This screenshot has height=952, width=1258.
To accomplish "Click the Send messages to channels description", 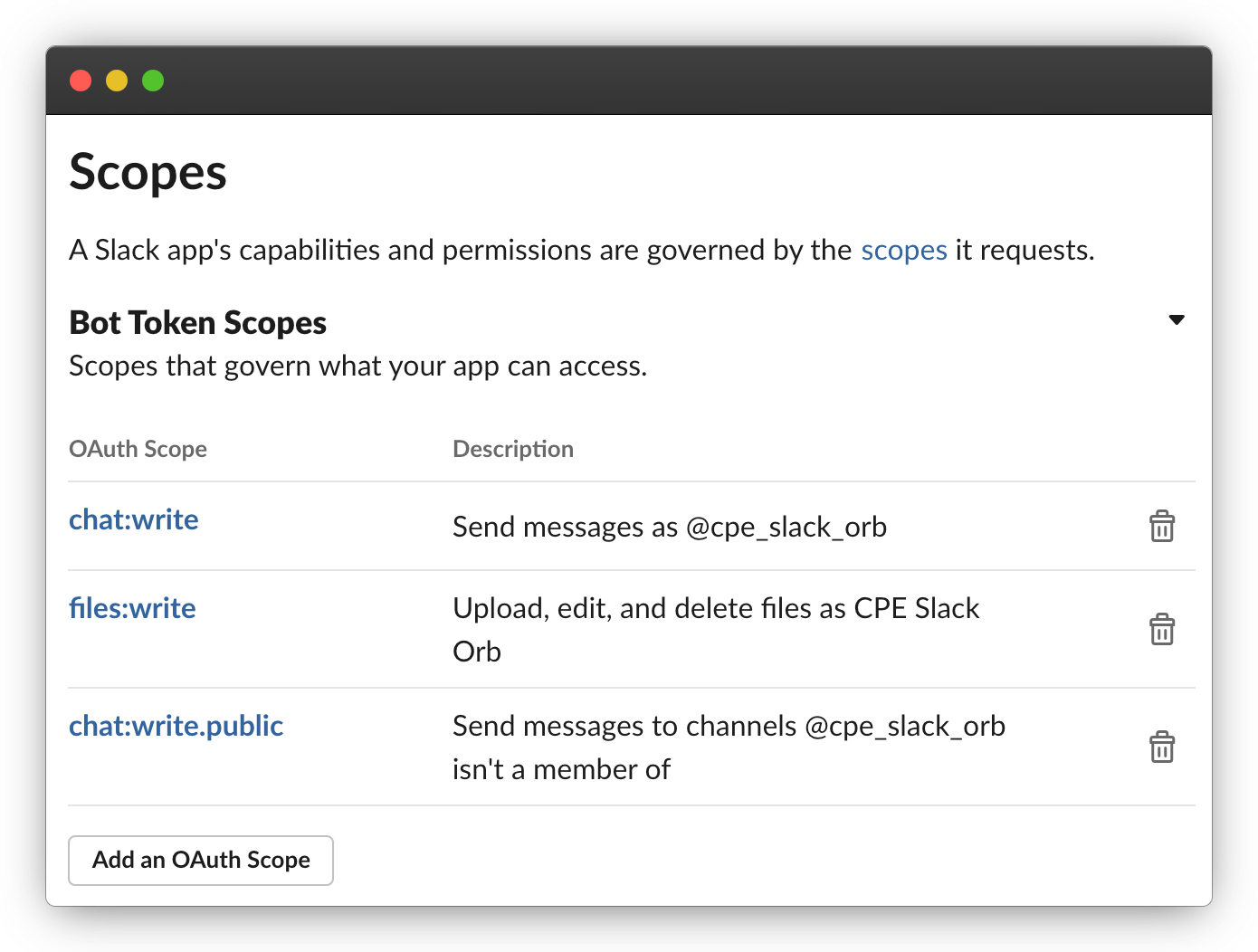I will click(729, 747).
